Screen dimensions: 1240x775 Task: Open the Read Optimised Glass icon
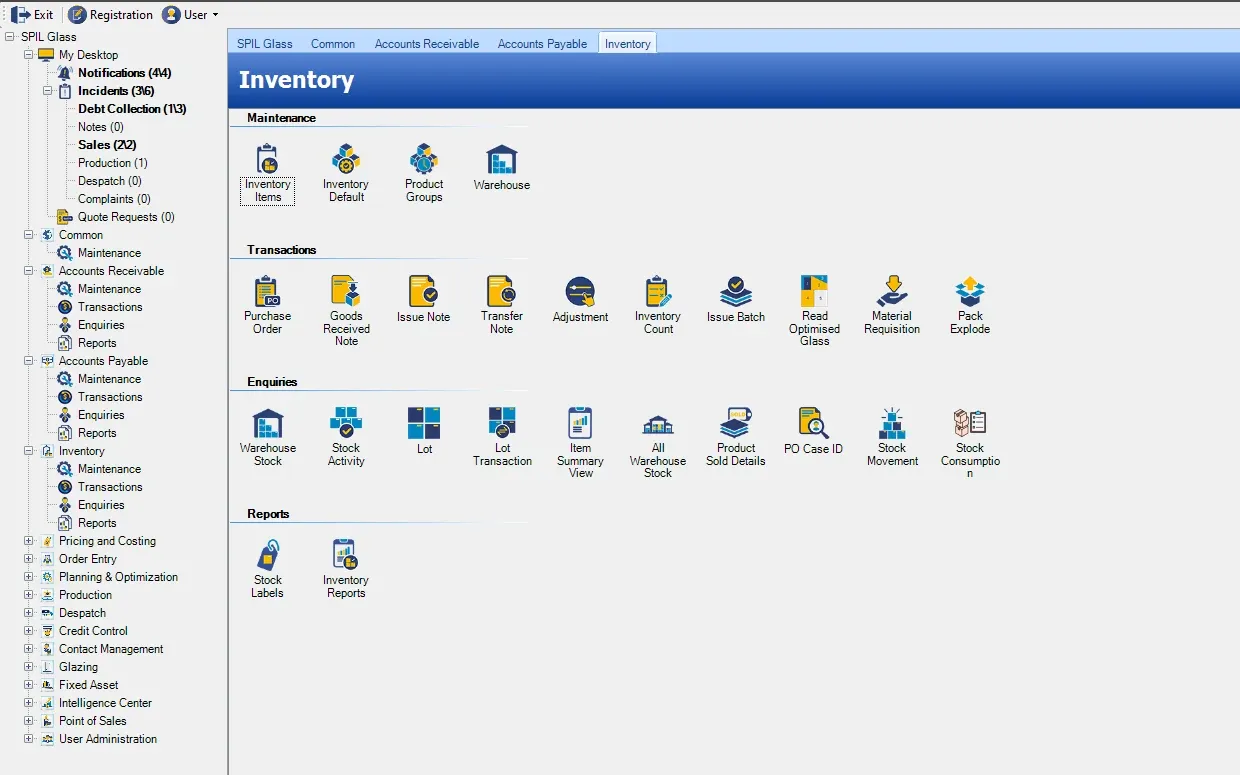point(814,310)
